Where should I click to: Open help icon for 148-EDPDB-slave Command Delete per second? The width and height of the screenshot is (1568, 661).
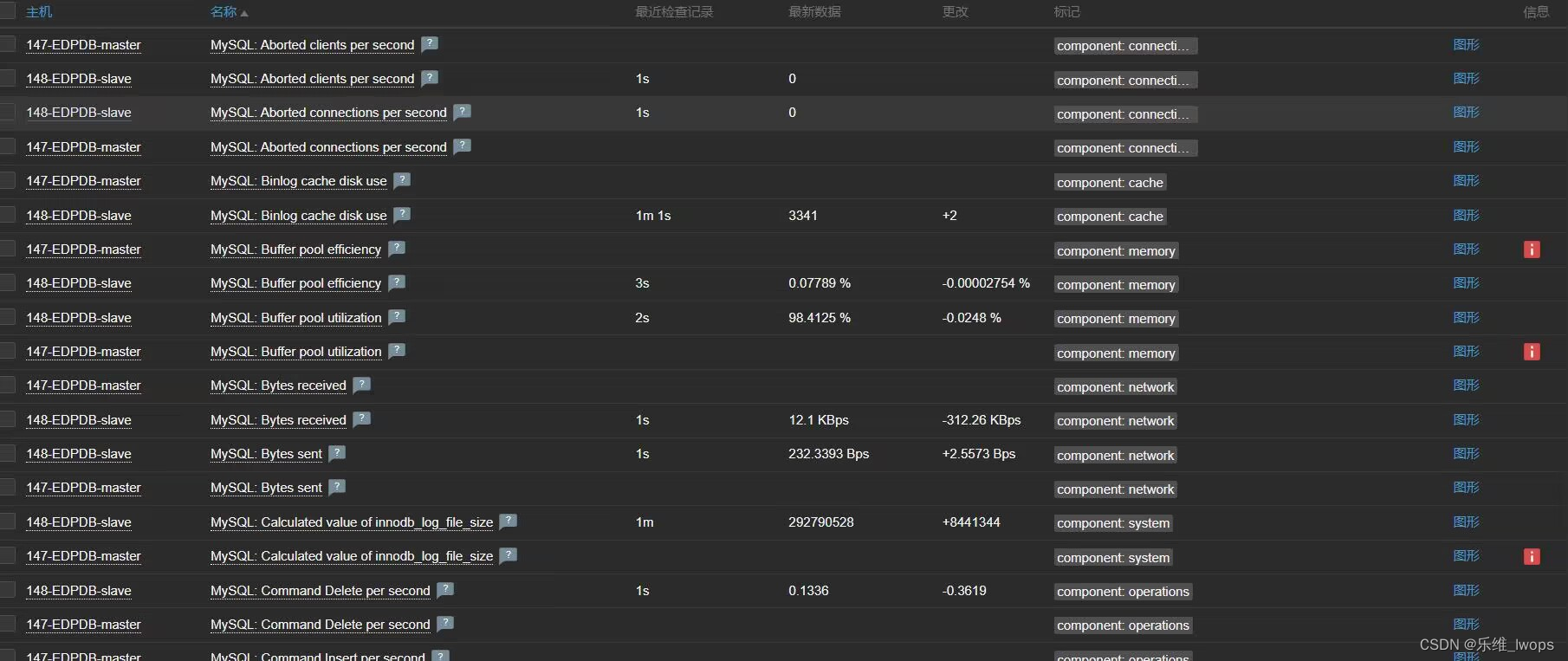445,590
